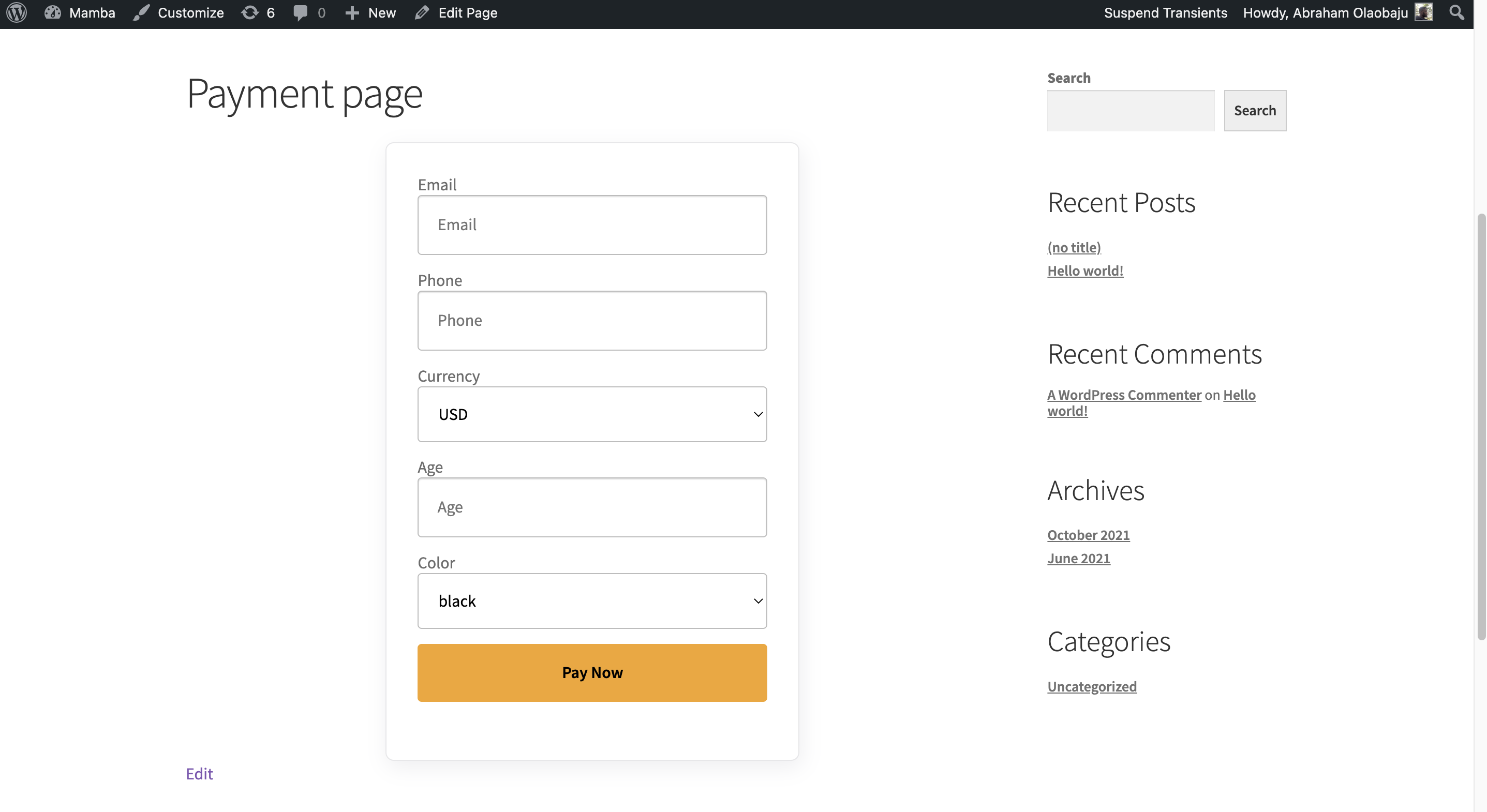Click the WordPress logo icon
This screenshot has height=812, width=1487.
[x=17, y=13]
